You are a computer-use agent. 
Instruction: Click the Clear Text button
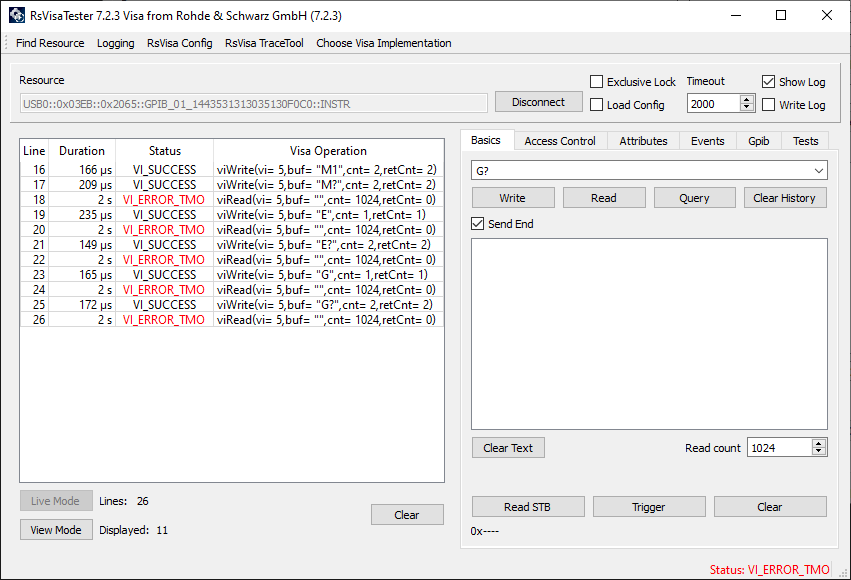pyautogui.click(x=508, y=448)
